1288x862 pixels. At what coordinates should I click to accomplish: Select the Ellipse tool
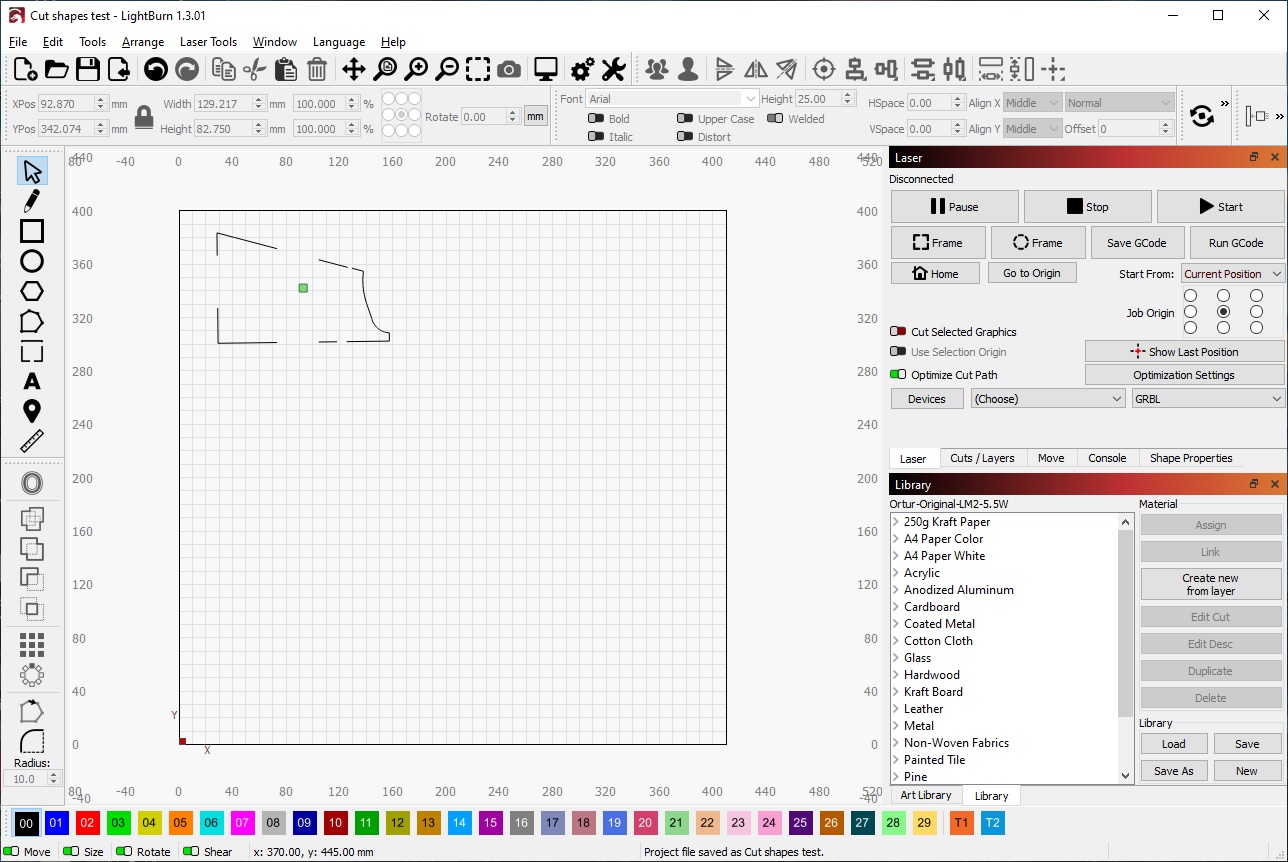[x=32, y=261]
